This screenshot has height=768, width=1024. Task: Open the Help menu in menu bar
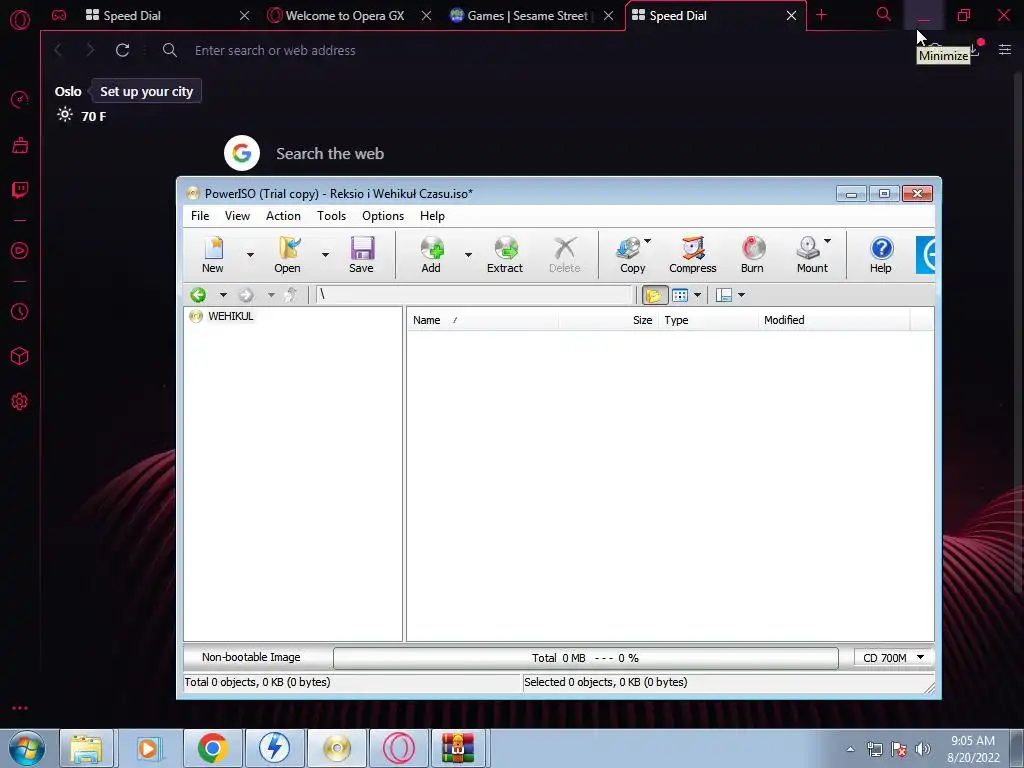coord(432,216)
